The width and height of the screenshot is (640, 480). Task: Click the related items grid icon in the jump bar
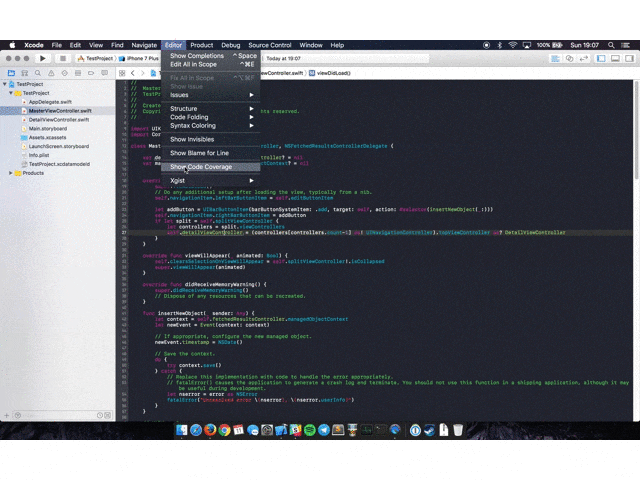[122, 73]
